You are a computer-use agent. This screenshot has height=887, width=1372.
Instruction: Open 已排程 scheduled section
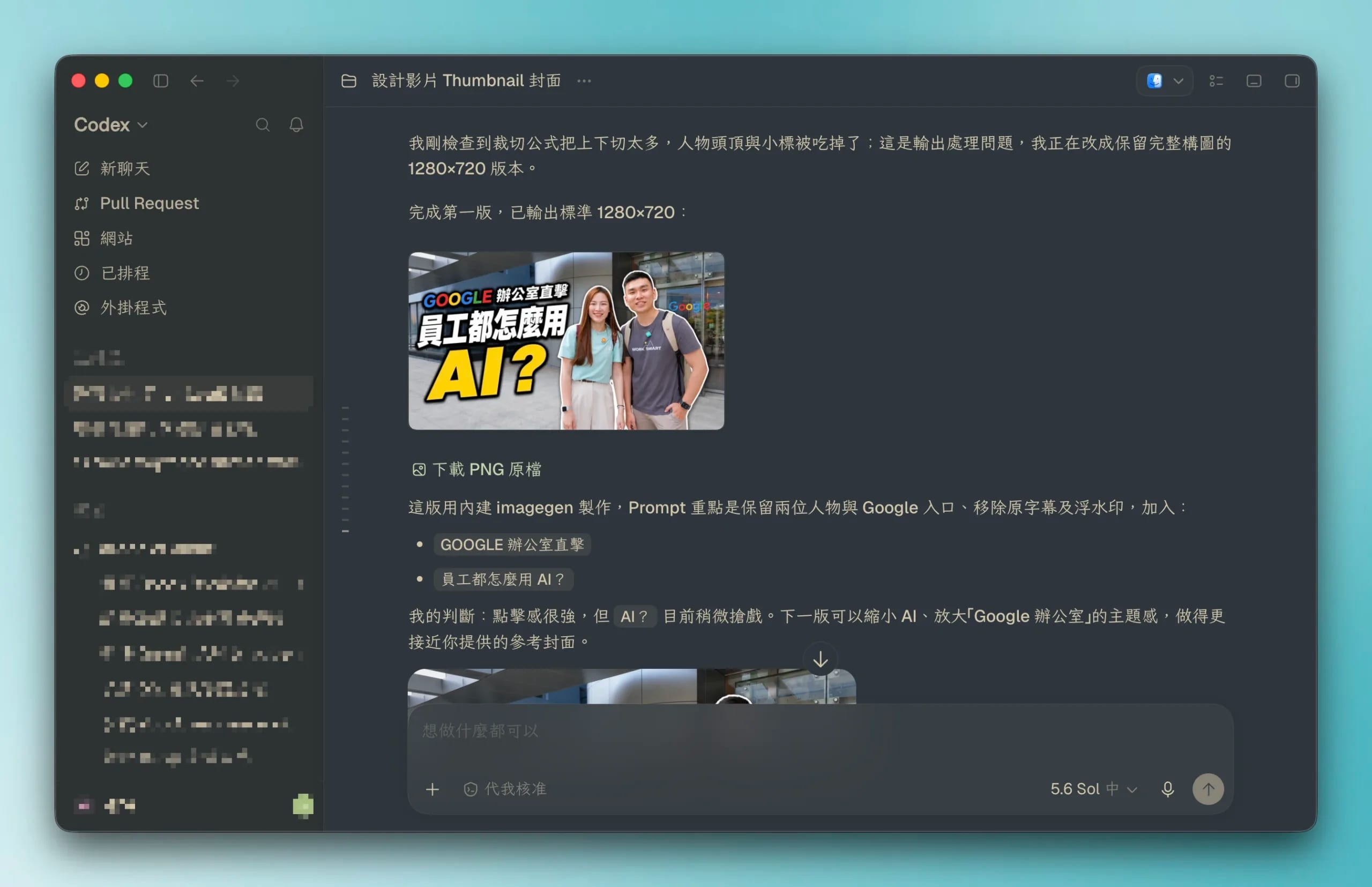113,272
